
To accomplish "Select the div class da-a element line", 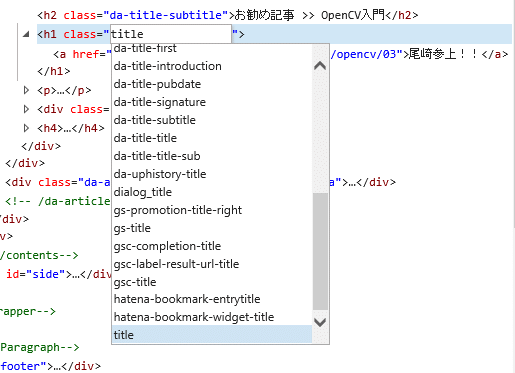I will click(x=58, y=182).
